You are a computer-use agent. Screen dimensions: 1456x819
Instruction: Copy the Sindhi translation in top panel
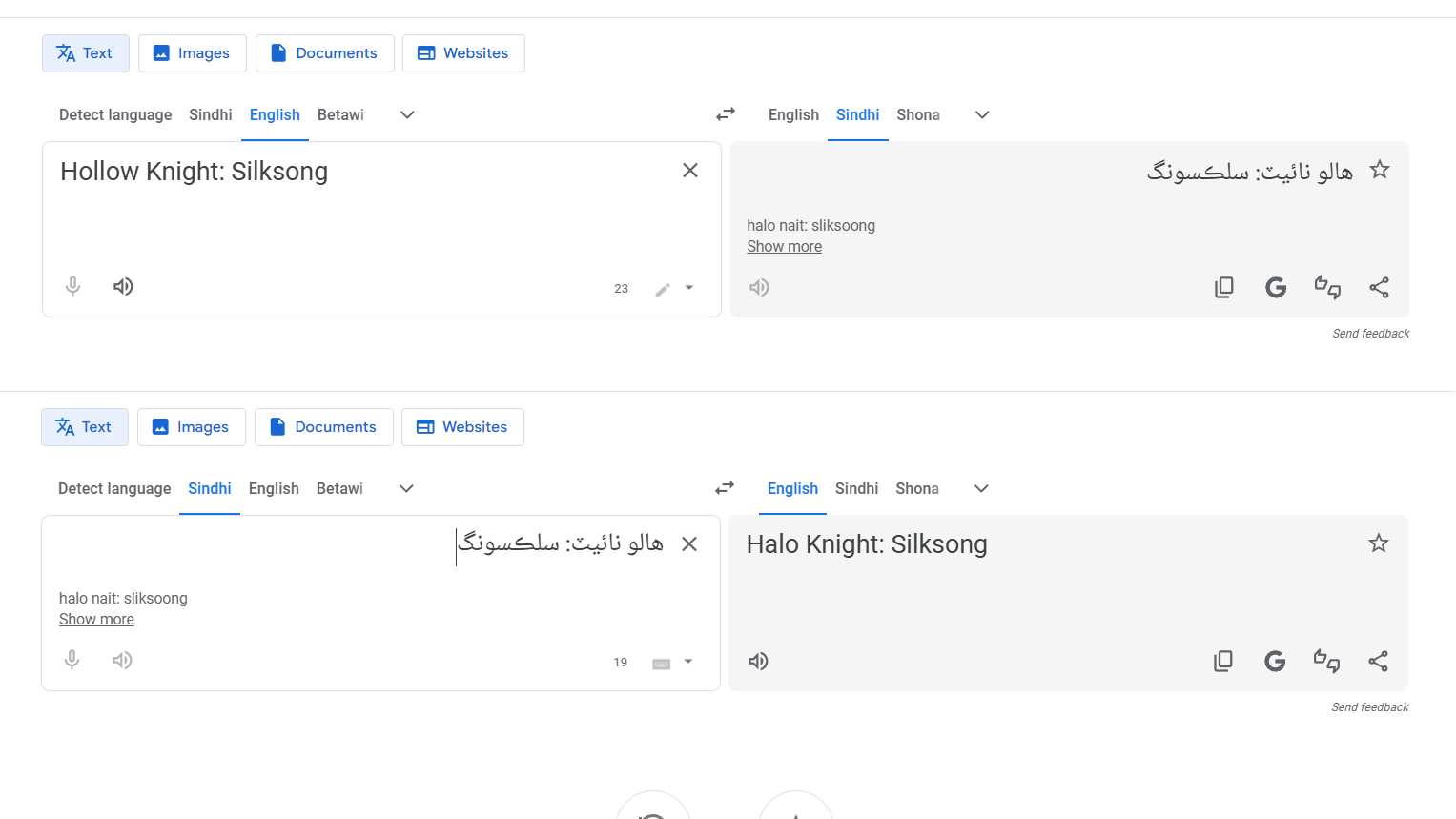(x=1224, y=287)
